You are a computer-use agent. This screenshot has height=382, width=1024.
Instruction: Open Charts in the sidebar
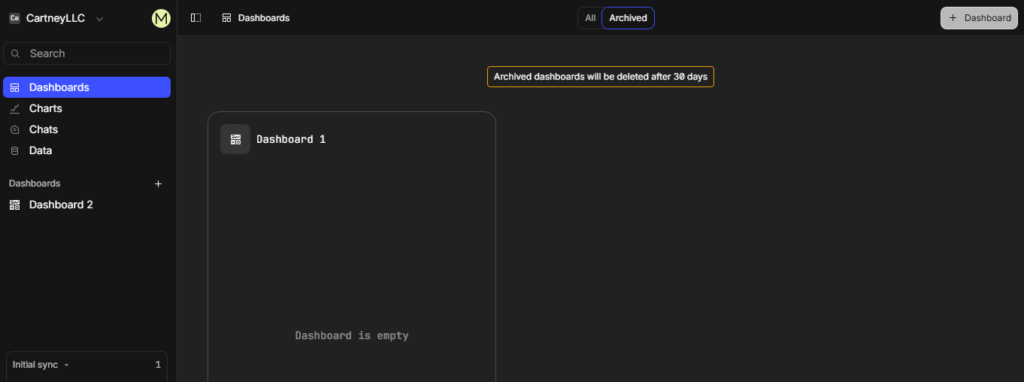[87, 108]
